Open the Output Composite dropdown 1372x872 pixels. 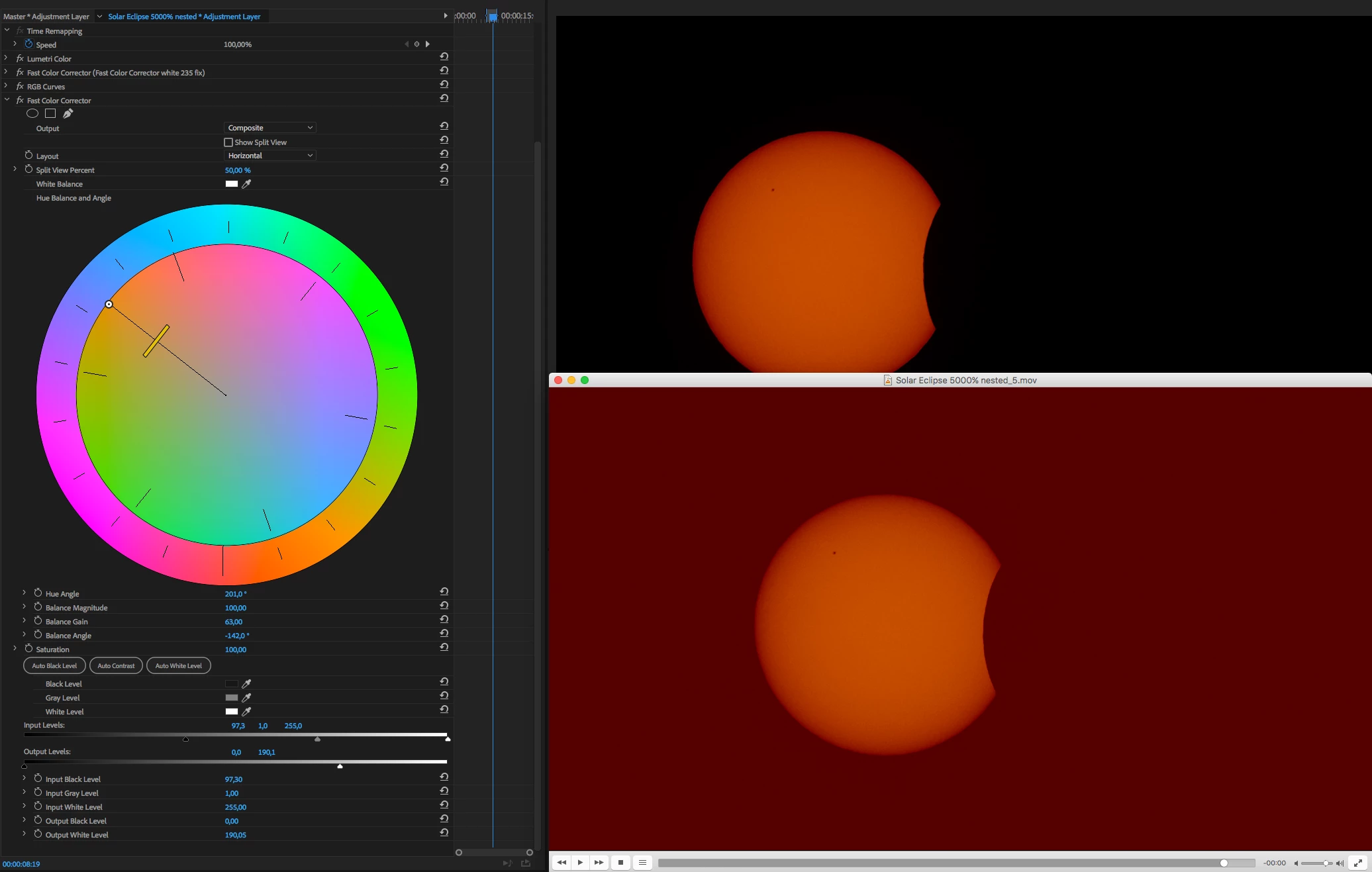(269, 128)
